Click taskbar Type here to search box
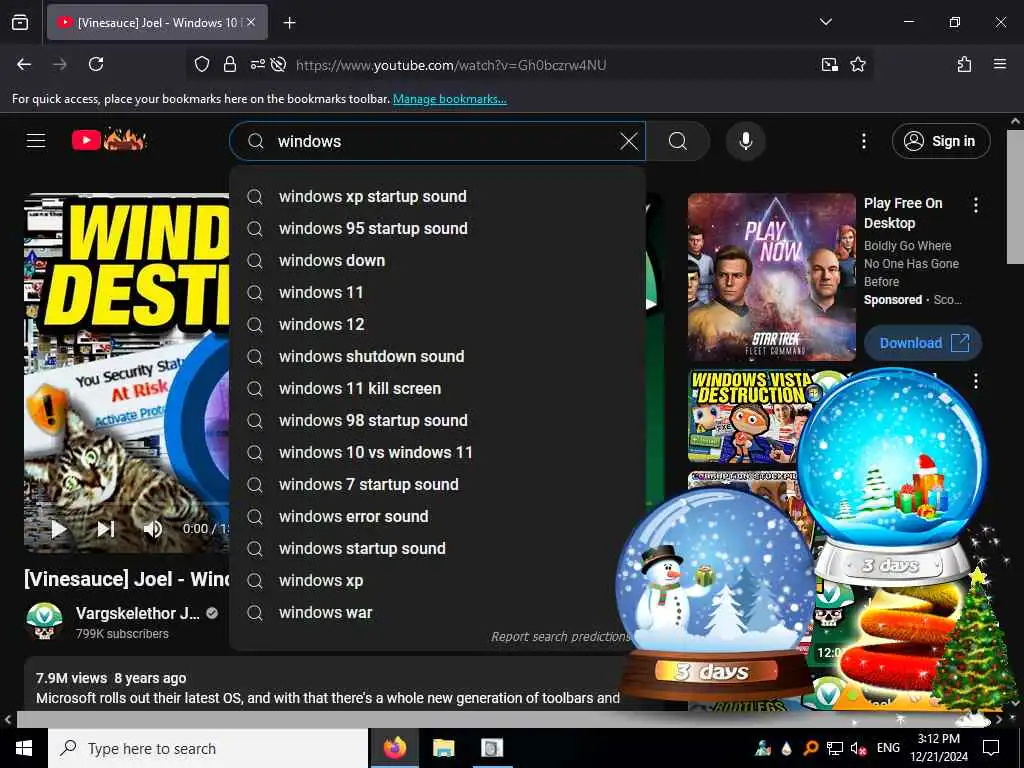 point(208,748)
